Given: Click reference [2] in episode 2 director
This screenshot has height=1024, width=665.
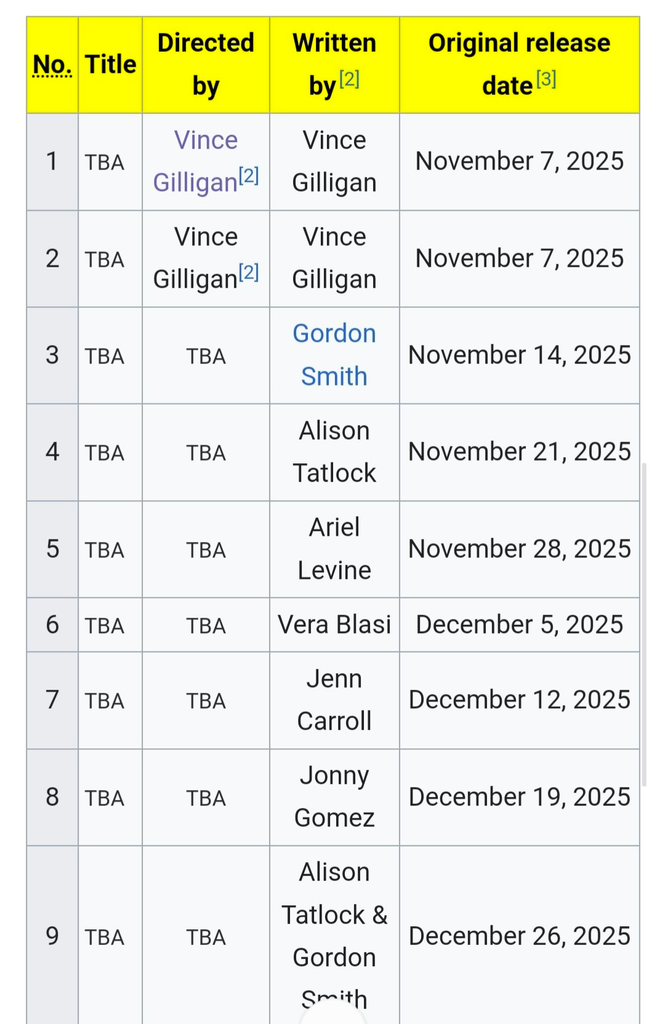Looking at the screenshot, I should pyautogui.click(x=248, y=272).
